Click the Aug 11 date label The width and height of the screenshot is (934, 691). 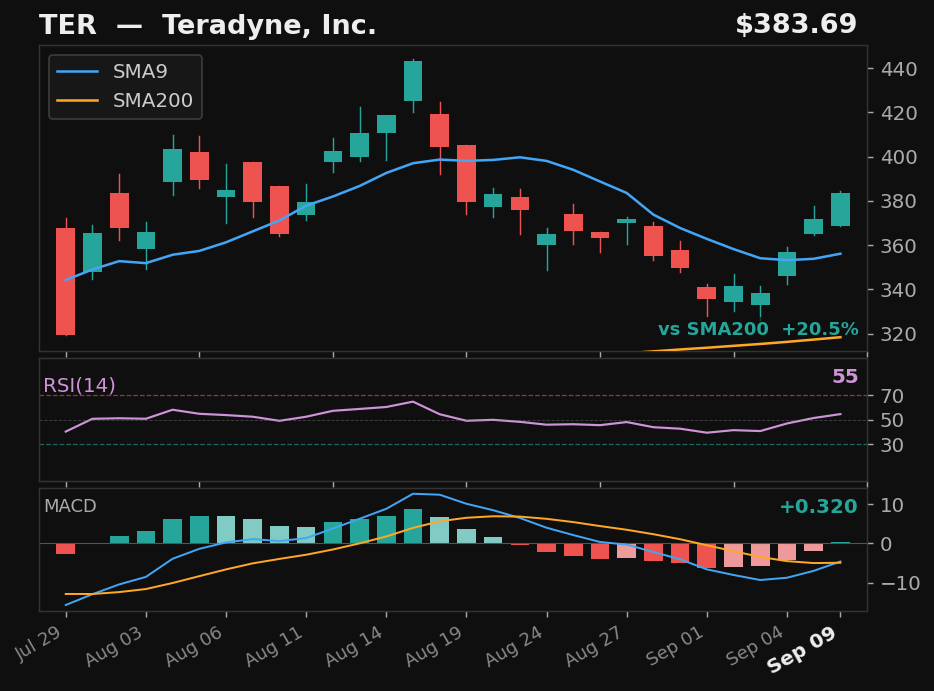274,646
